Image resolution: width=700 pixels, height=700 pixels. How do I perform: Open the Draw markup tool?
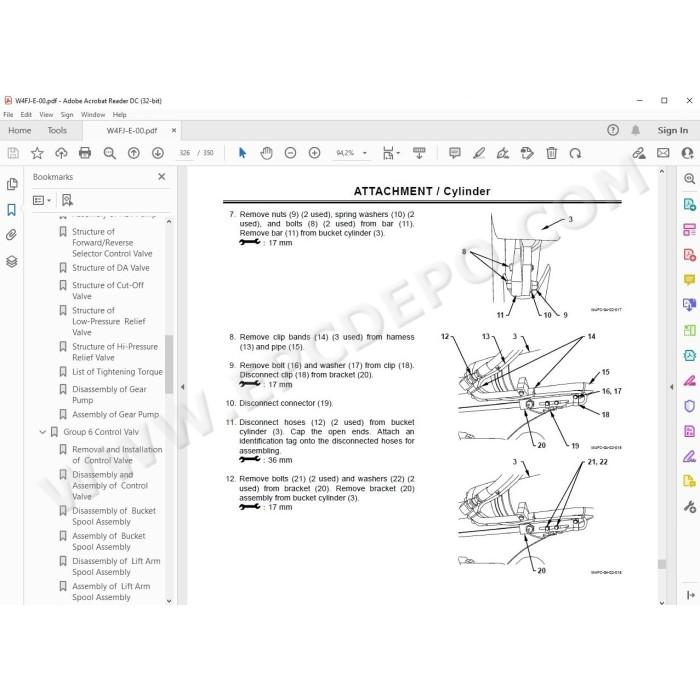pos(503,153)
